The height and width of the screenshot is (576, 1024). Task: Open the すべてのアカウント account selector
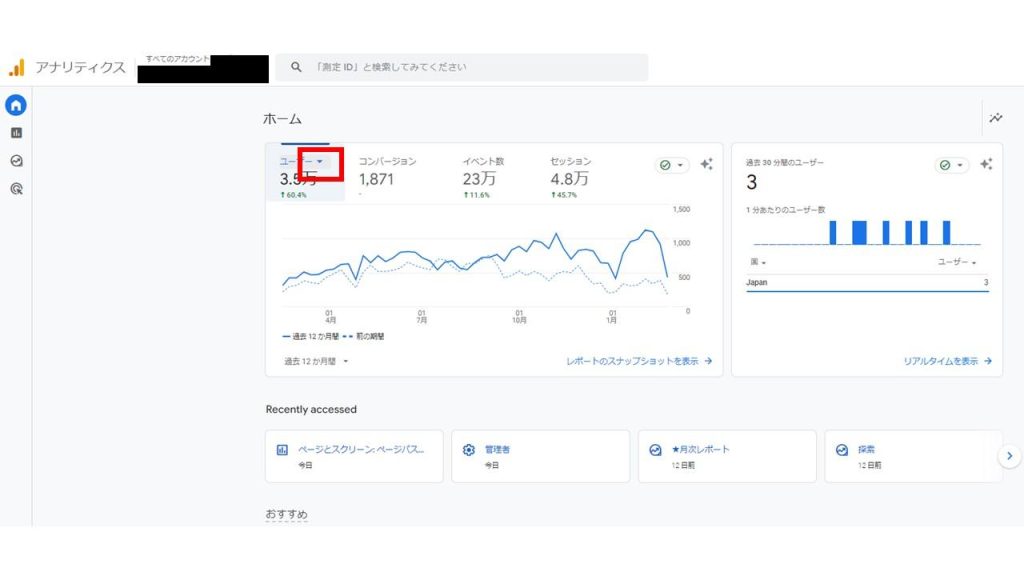(203, 69)
